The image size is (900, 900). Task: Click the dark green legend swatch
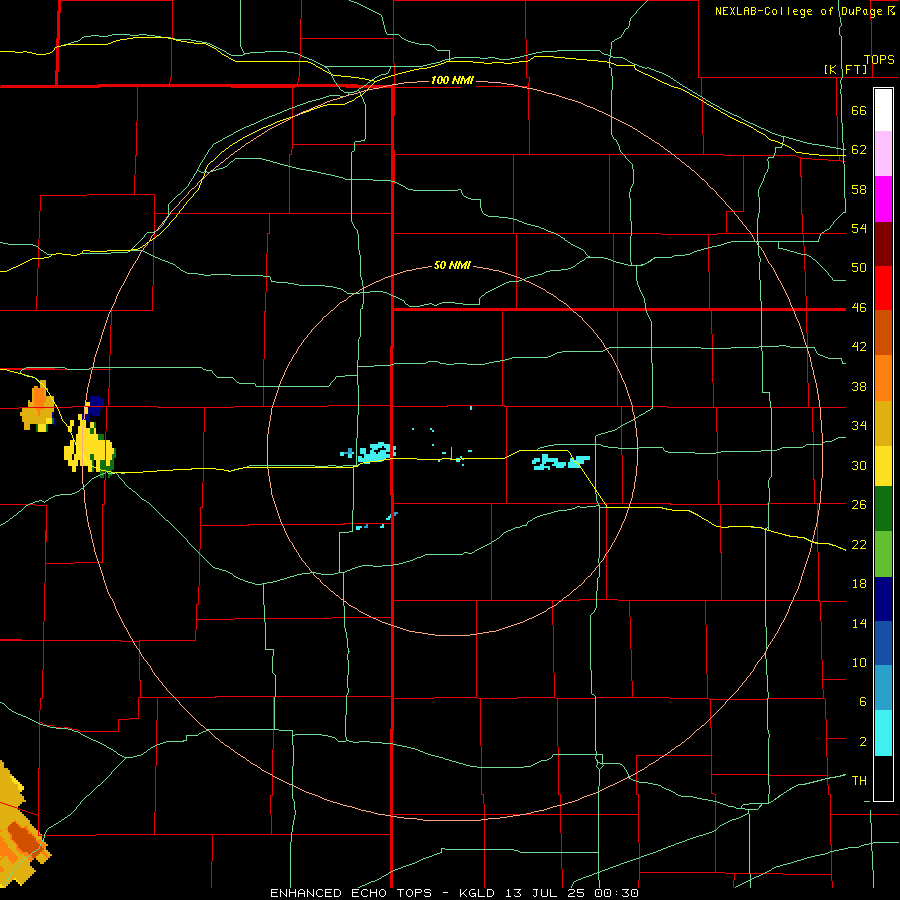tap(883, 509)
